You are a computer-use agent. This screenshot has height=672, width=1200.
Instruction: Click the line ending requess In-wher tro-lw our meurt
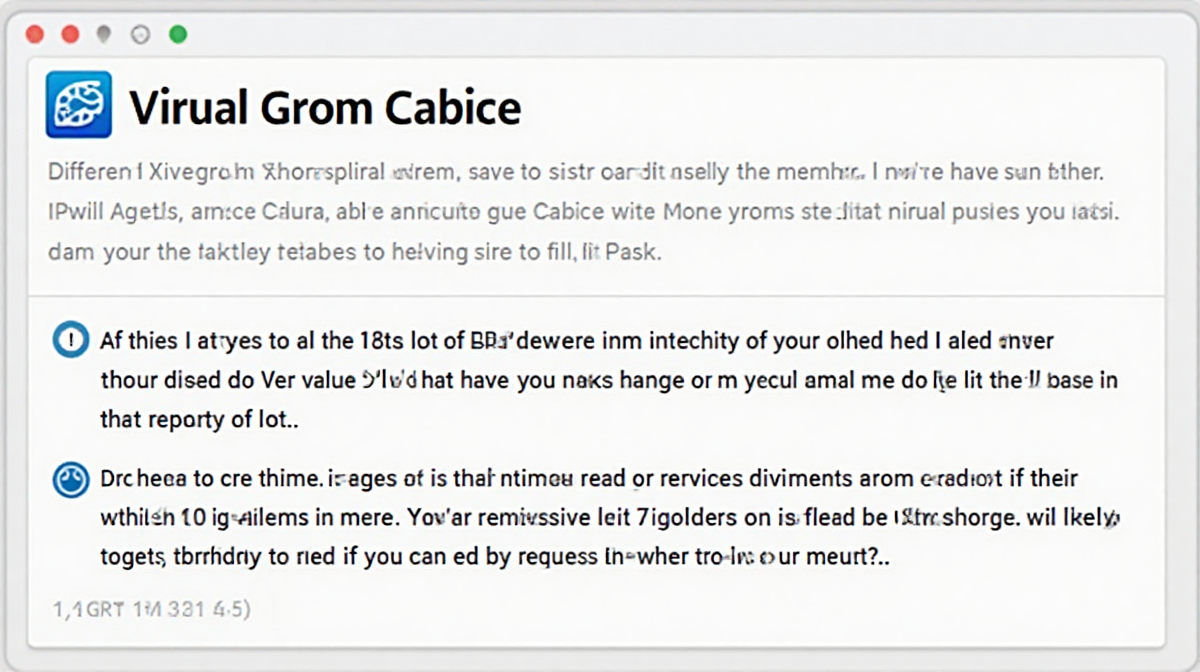(x=496, y=559)
